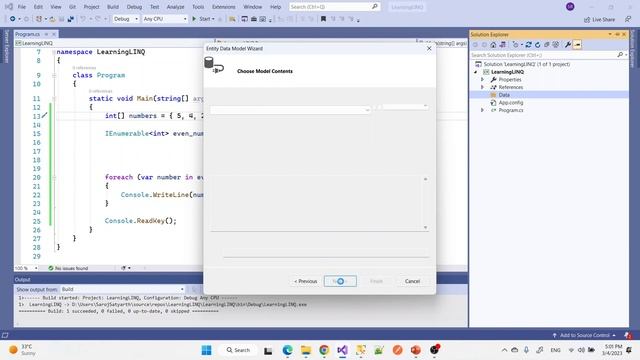Close the Program.cs editor tab
This screenshot has height=360, width=640.
point(54,34)
